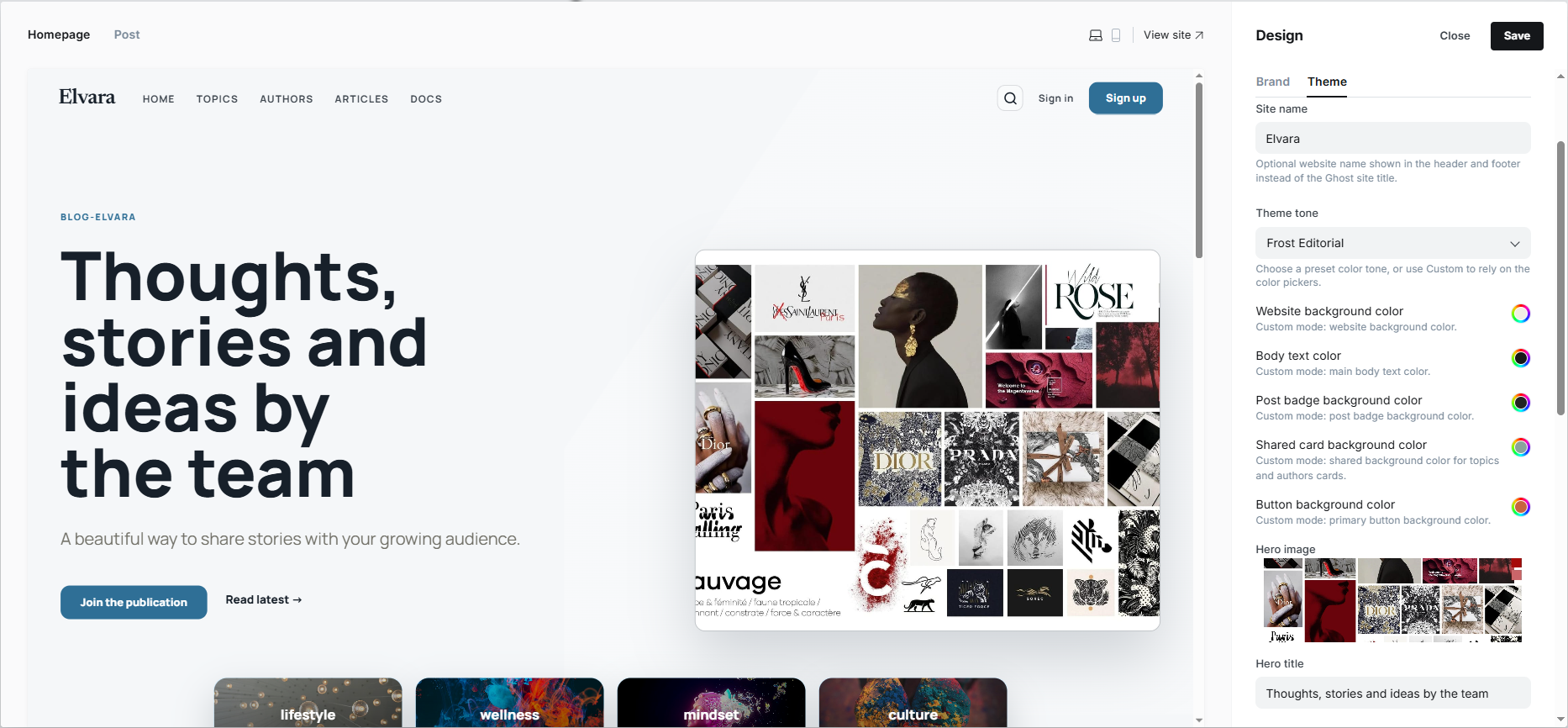The image size is (1568, 728).
Task: Click the 'Hero image' label
Action: pos(1285,549)
